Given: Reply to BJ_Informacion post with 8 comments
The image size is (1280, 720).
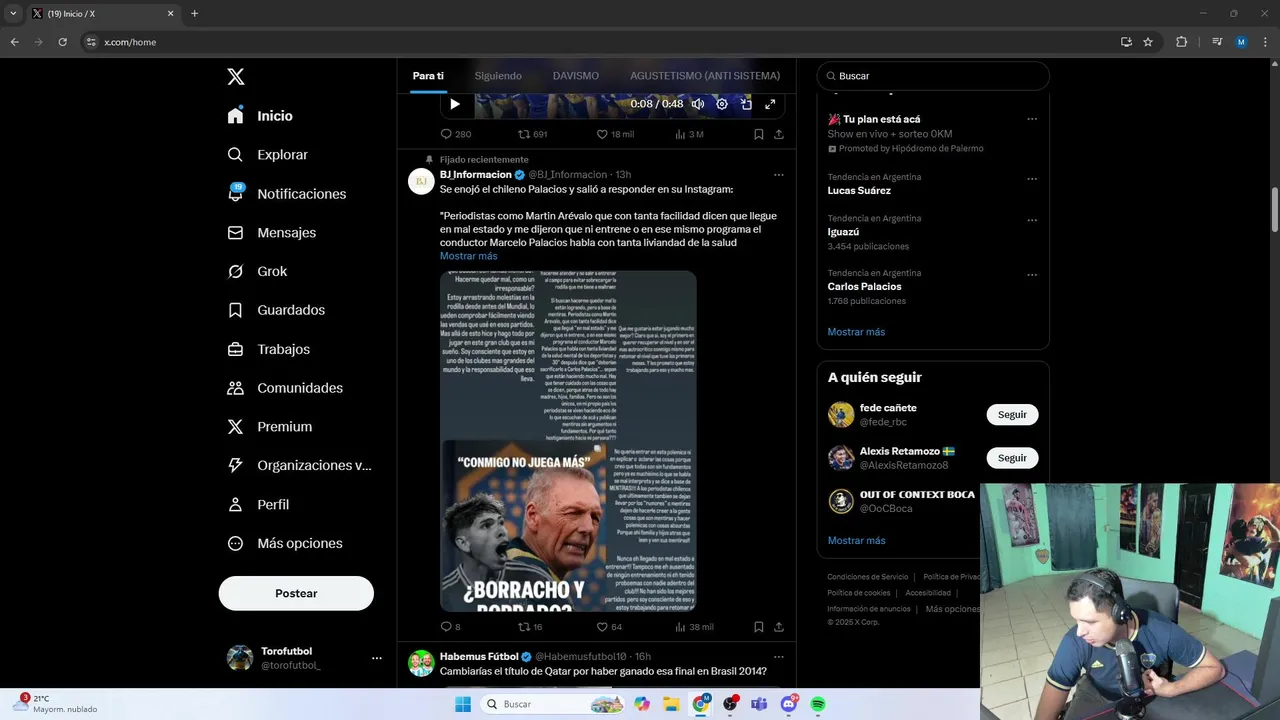Looking at the screenshot, I should [x=451, y=627].
